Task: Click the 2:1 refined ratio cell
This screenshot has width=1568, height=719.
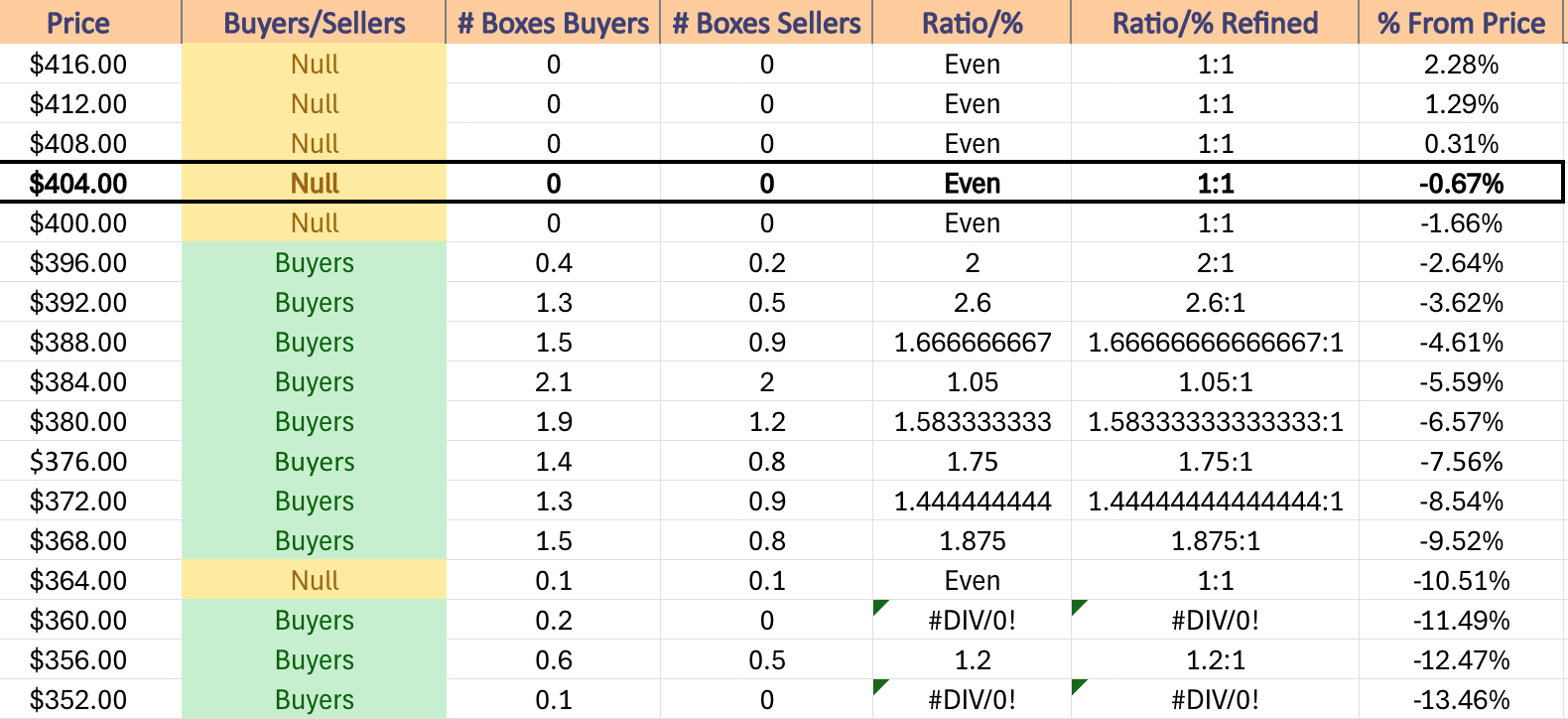Action: [x=1215, y=263]
